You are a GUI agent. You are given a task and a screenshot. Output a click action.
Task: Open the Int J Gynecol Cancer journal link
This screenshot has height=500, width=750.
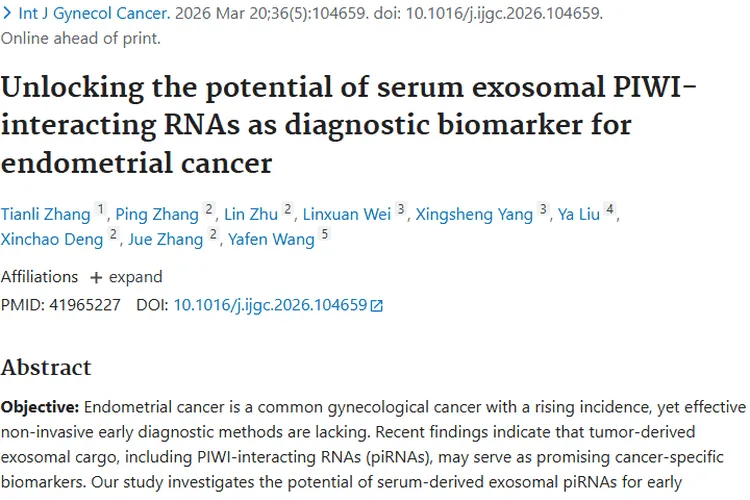tap(87, 15)
